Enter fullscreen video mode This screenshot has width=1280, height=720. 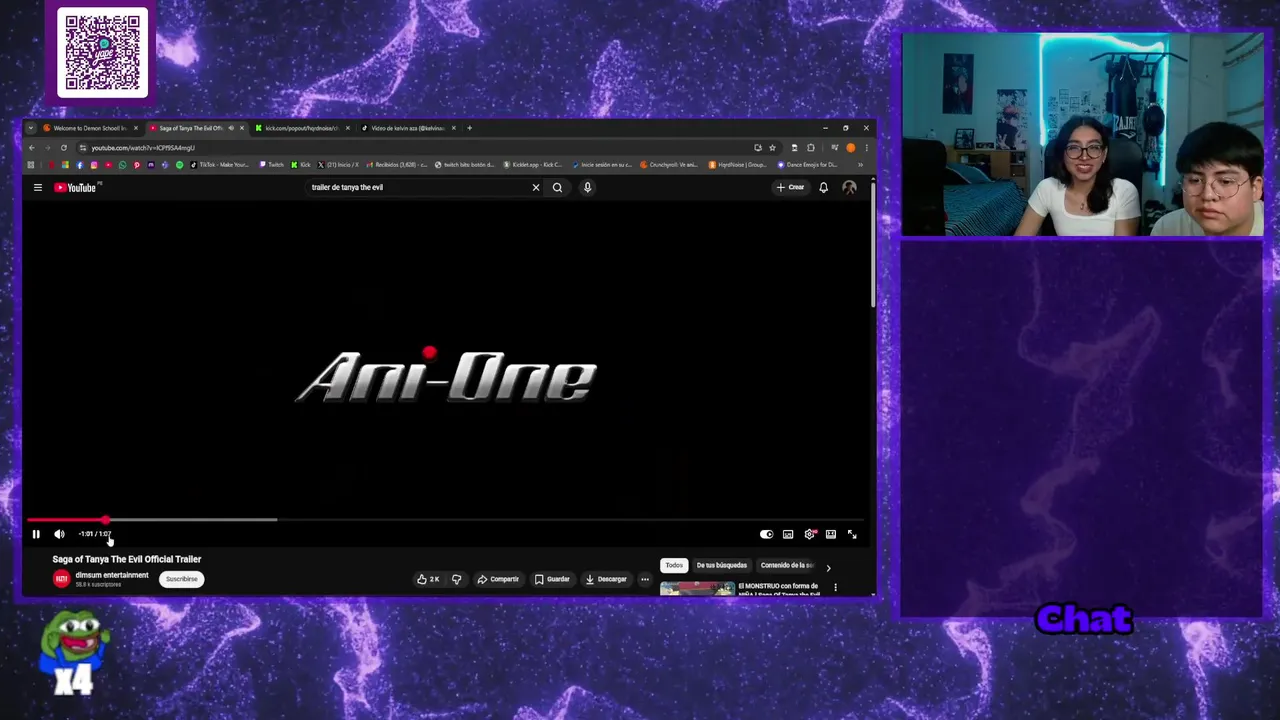852,534
